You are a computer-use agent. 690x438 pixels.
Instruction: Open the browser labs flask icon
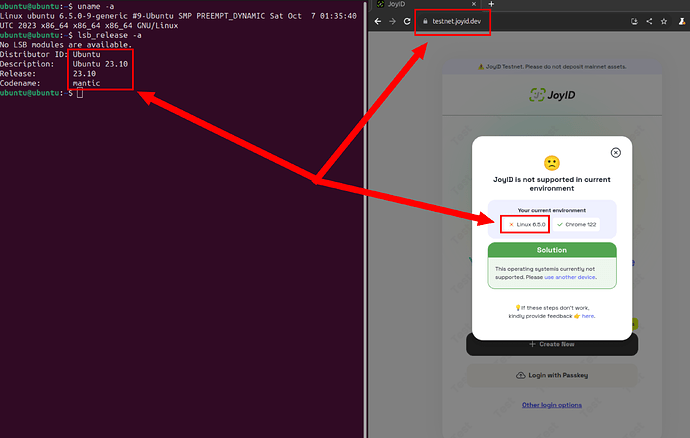pyautogui.click(x=682, y=21)
